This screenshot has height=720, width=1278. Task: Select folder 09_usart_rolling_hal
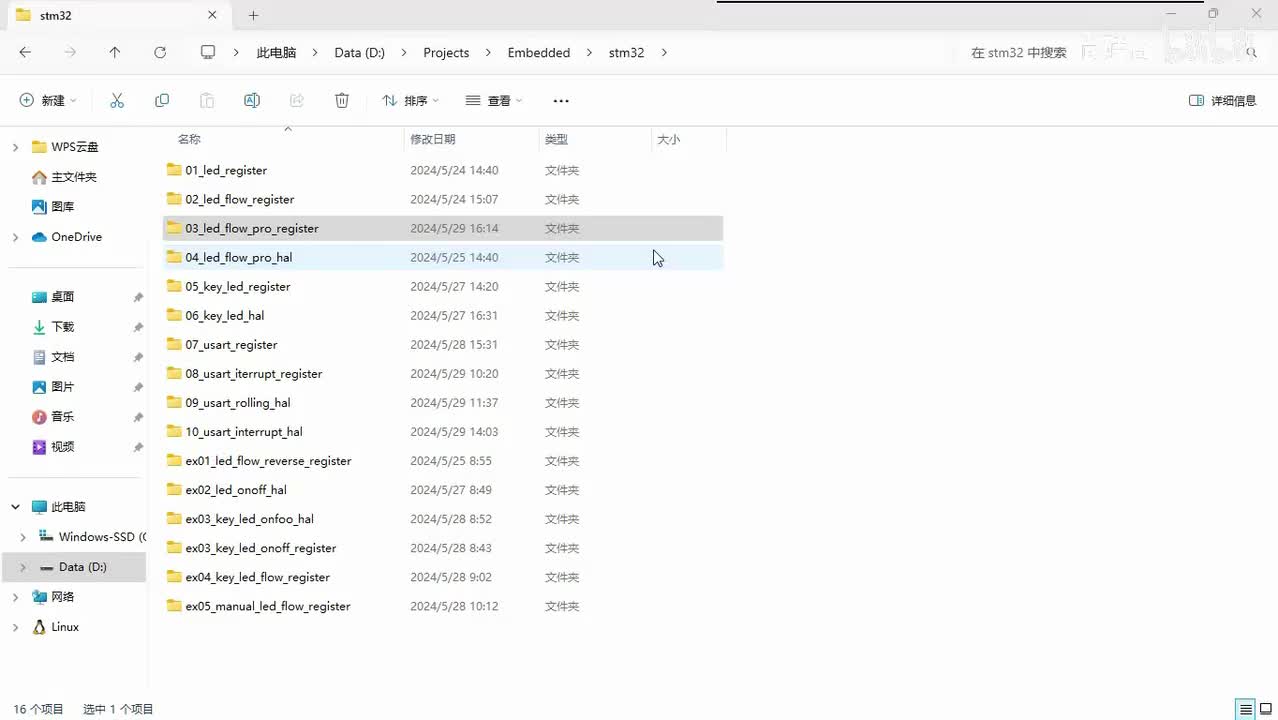[443, 402]
